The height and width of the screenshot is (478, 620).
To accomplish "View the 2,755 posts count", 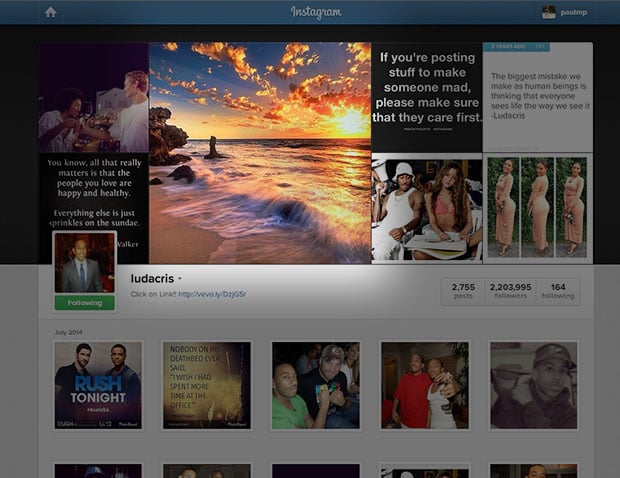I will [x=463, y=291].
